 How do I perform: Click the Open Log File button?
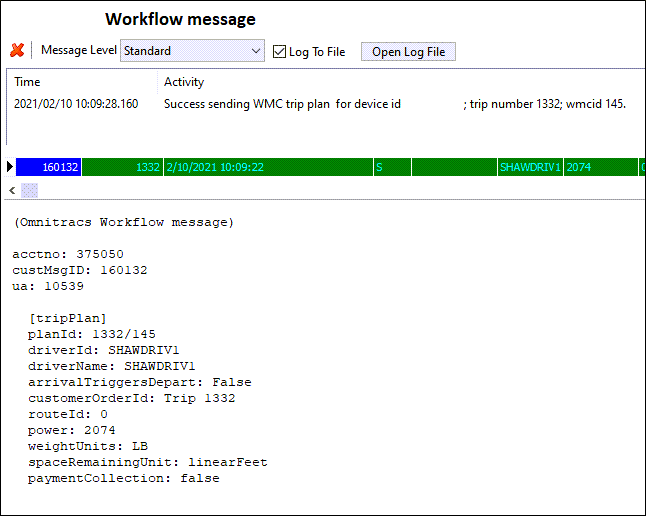tap(408, 52)
